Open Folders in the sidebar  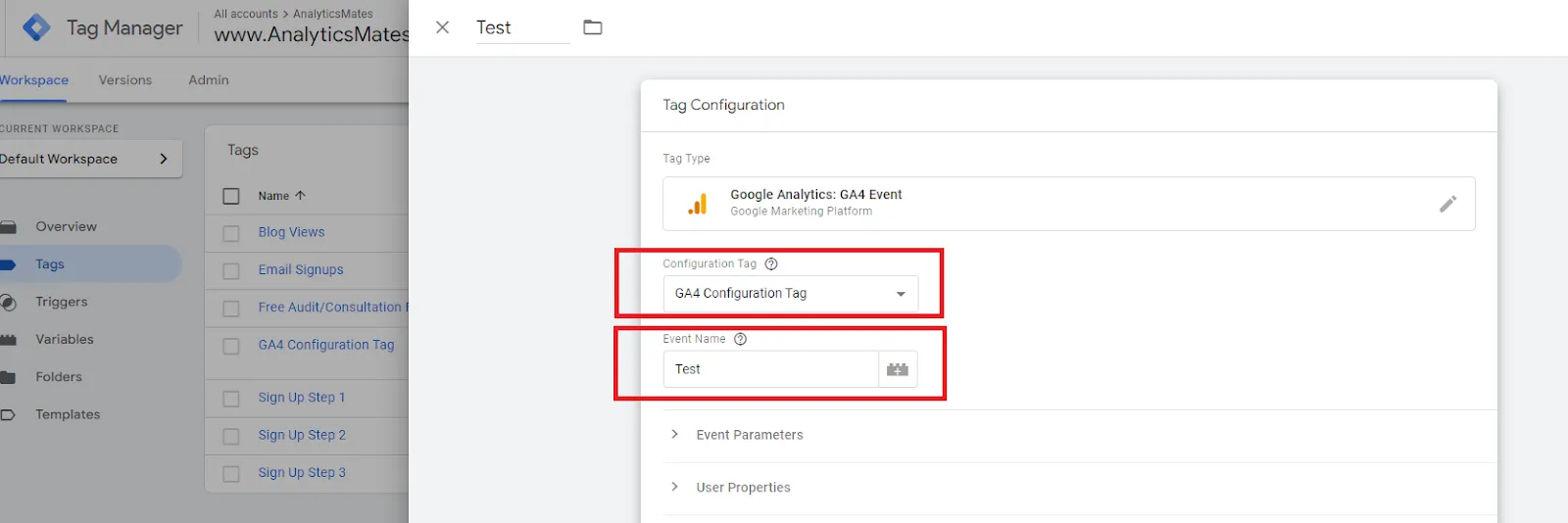click(x=59, y=377)
